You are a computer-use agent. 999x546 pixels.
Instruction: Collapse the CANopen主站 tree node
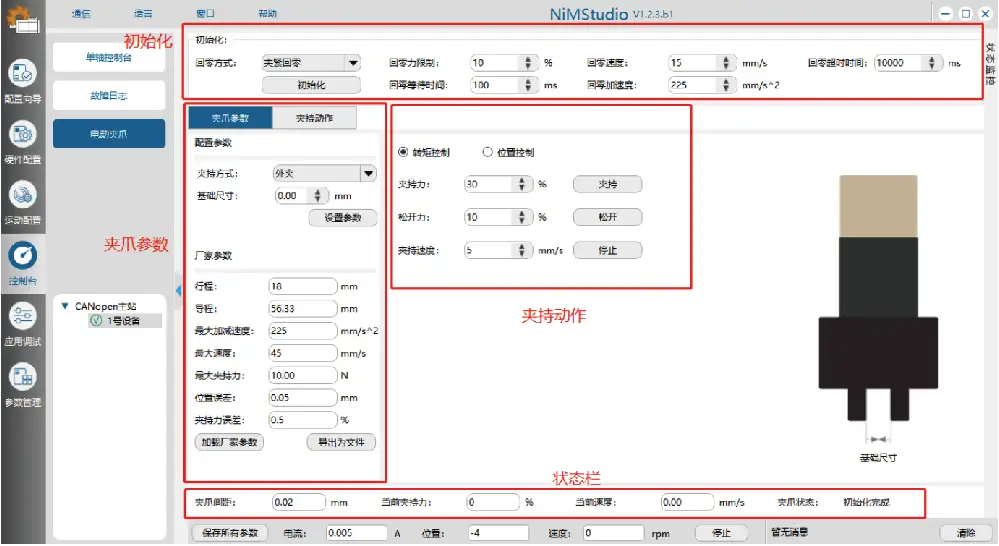click(64, 306)
